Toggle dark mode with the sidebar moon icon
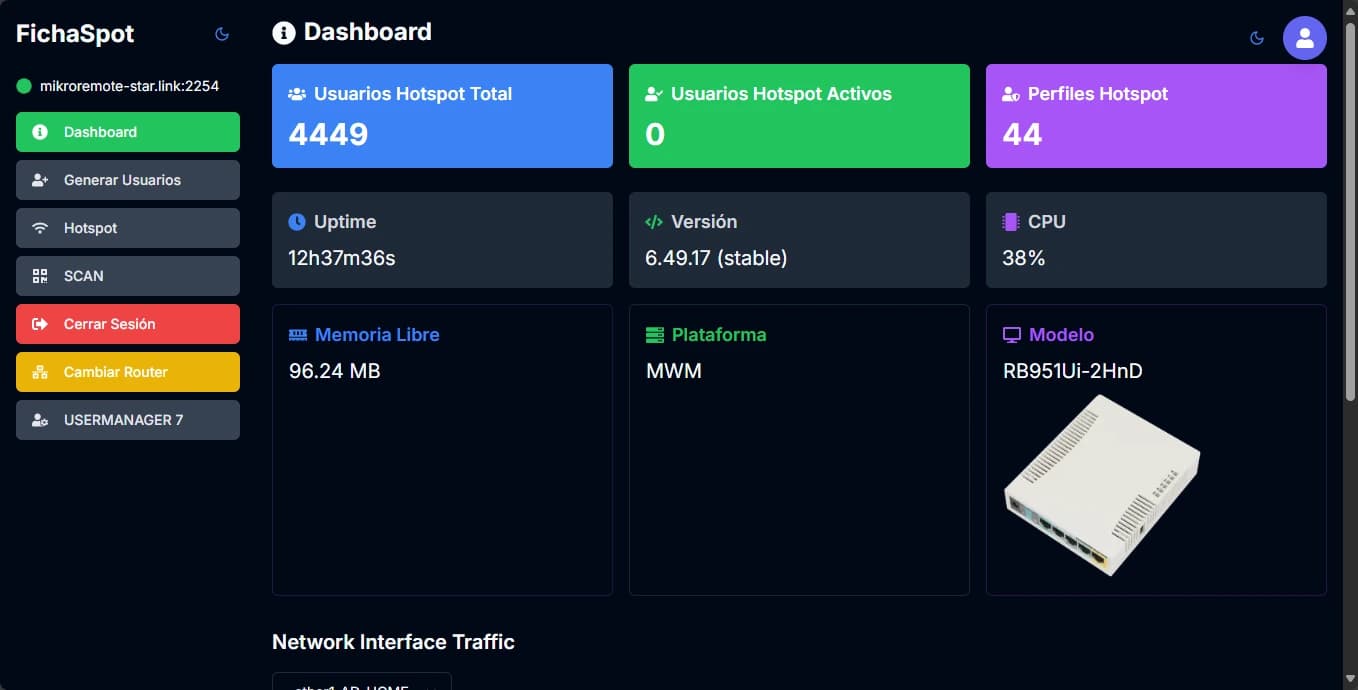The width and height of the screenshot is (1358, 690). [221, 33]
